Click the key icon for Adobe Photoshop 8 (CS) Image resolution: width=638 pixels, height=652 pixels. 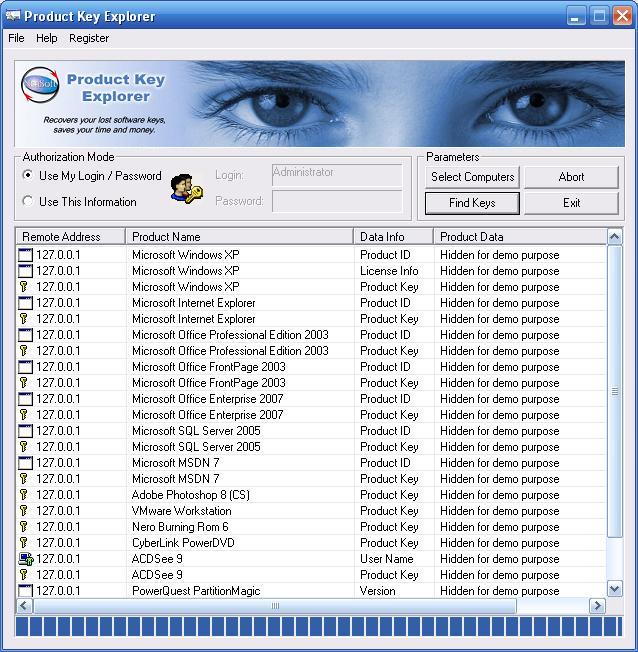(x=25, y=495)
